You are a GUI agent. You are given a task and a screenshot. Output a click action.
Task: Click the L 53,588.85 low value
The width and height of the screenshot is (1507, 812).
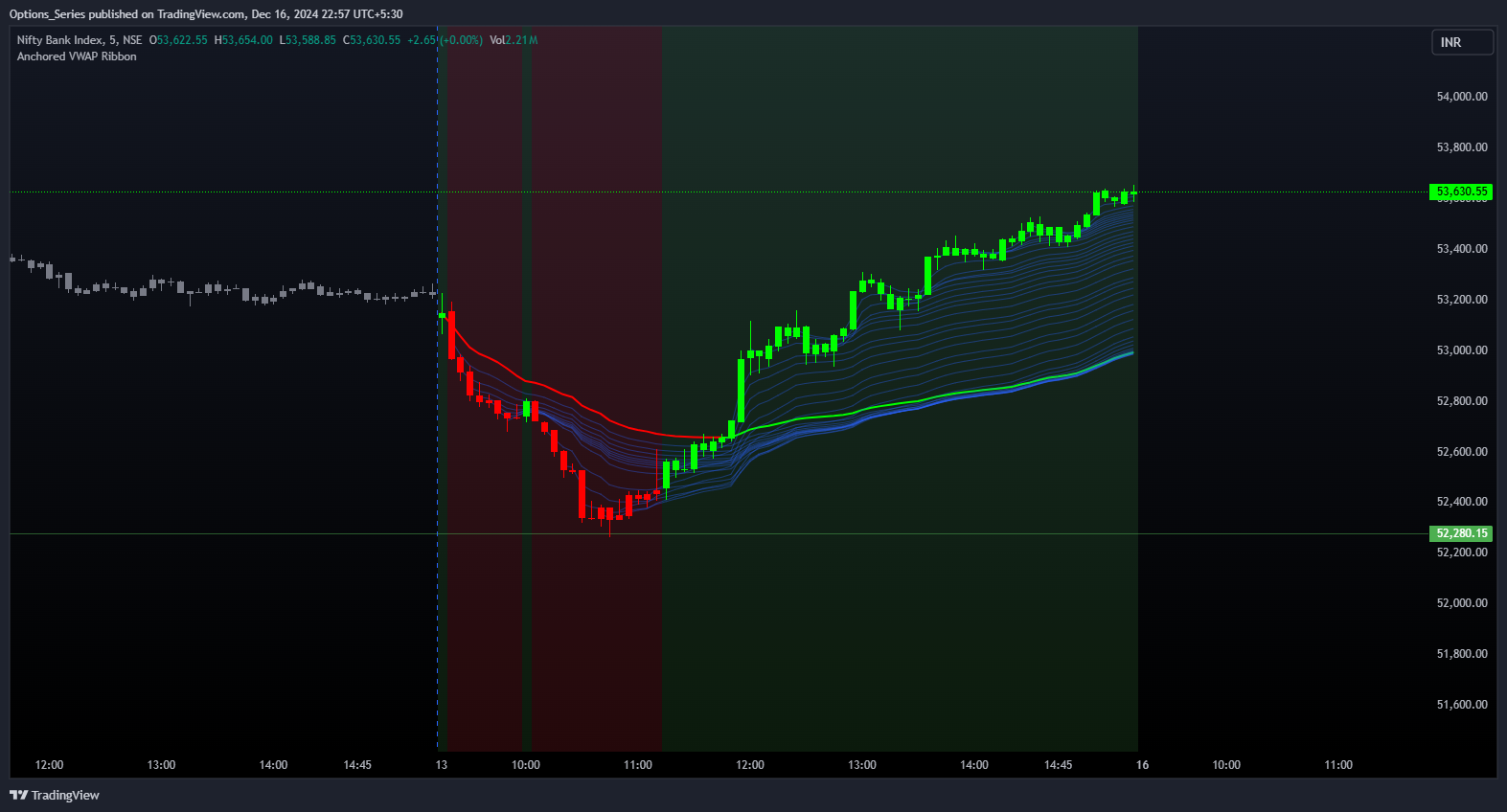308,40
